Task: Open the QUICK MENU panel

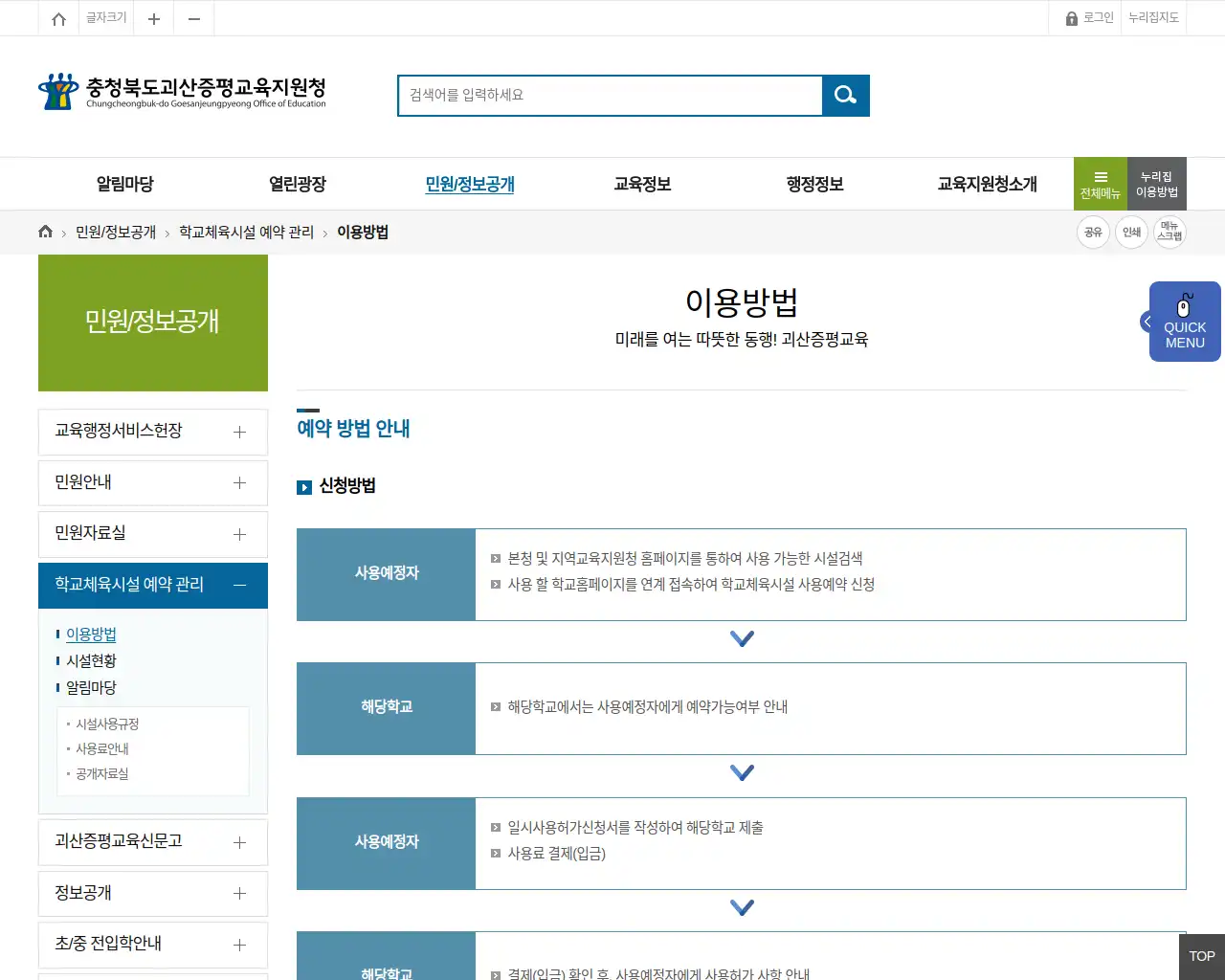Action: [1185, 322]
